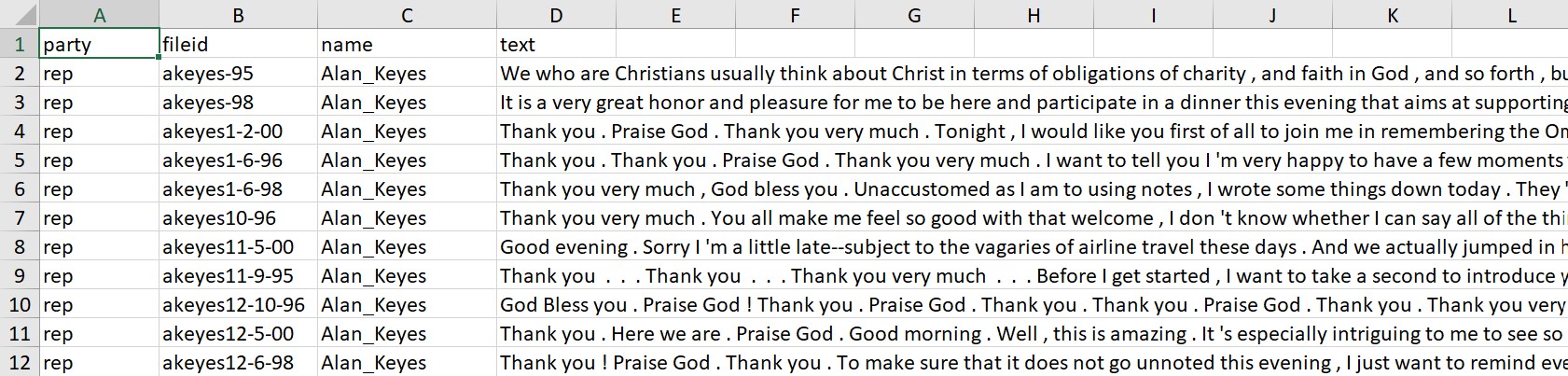Screen dimensions: 1568x376
Task: Click cell containing 'akeyes-95'
Action: tap(239, 74)
